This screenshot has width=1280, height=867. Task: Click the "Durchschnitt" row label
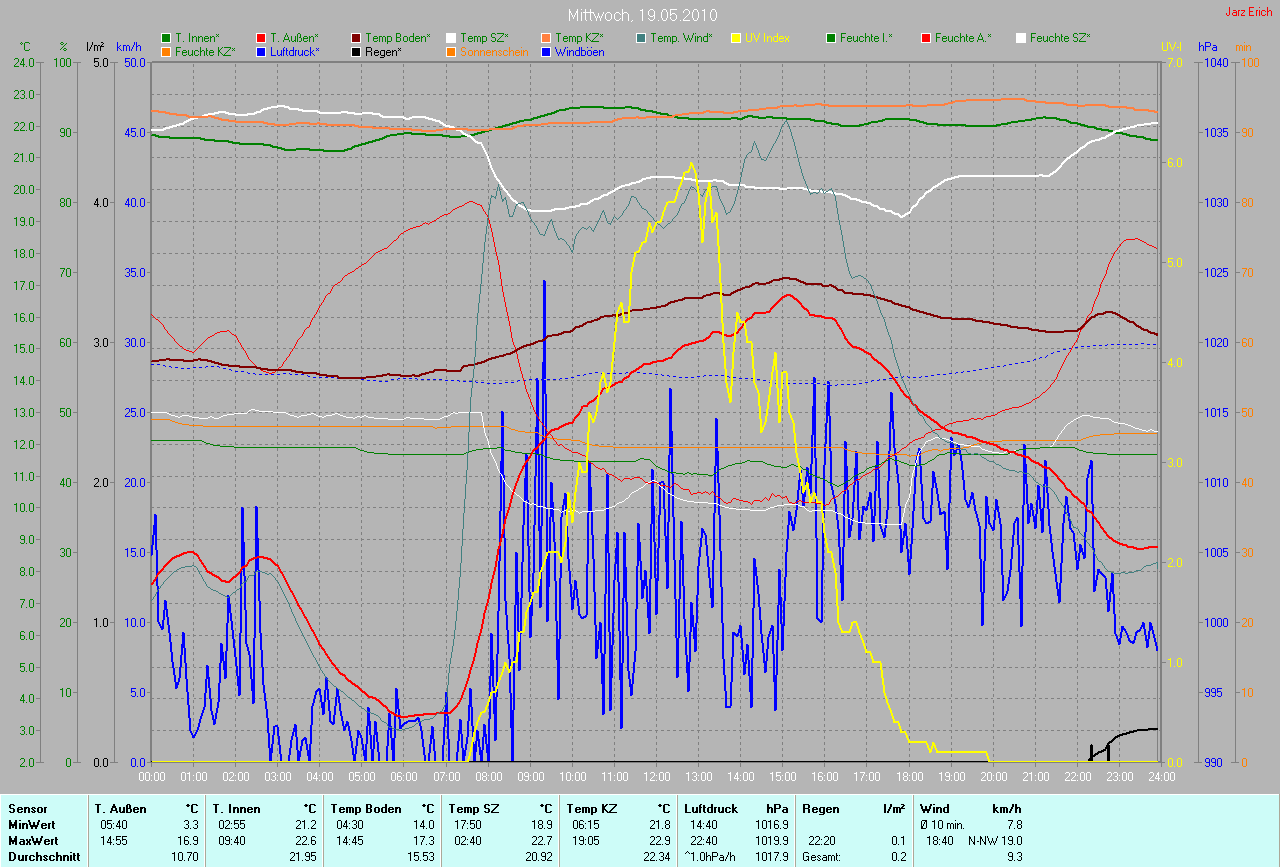(x=44, y=857)
